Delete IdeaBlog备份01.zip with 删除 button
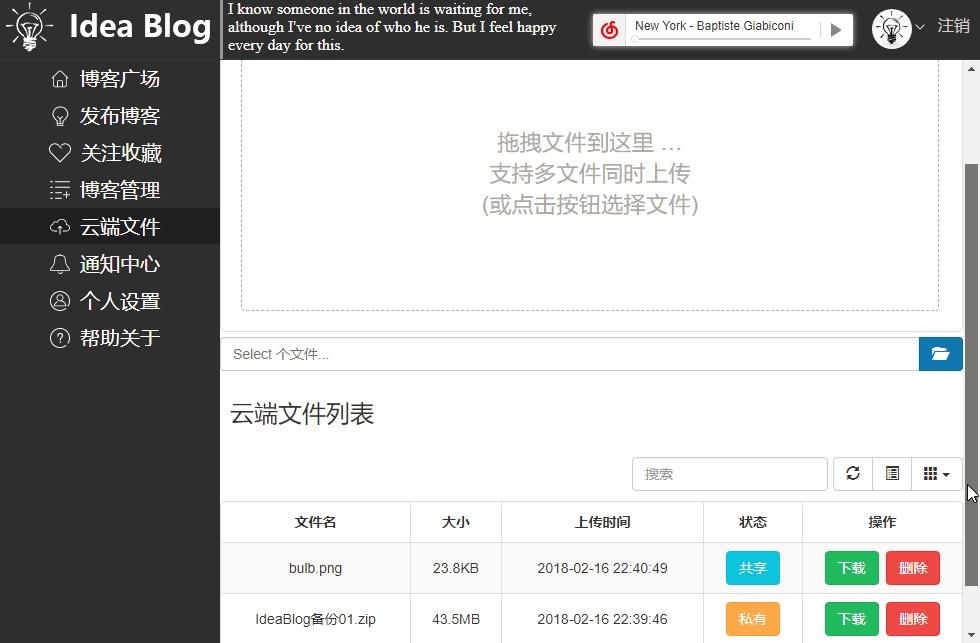980x643 pixels. click(912, 619)
